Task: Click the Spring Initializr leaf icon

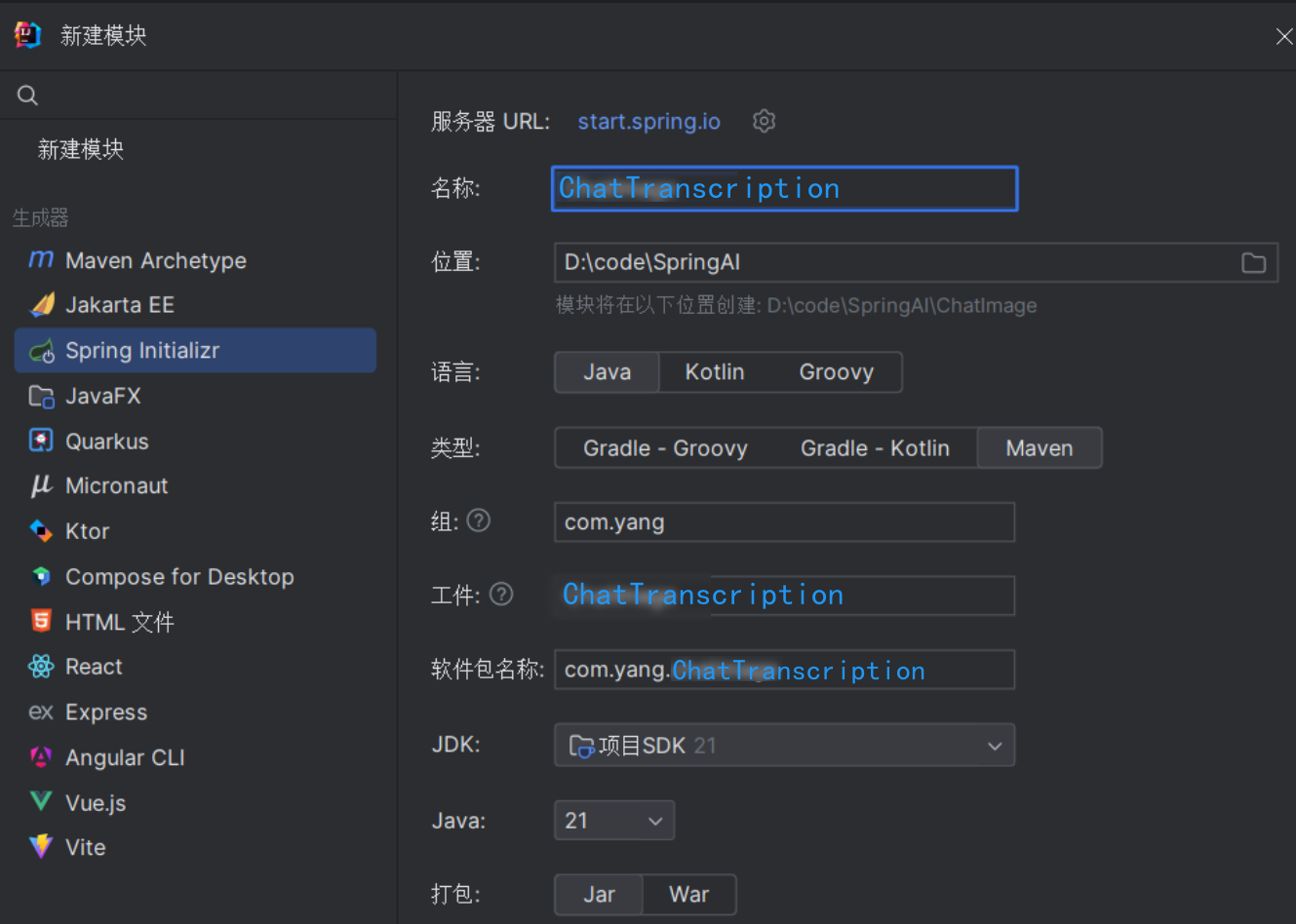Action: click(42, 351)
